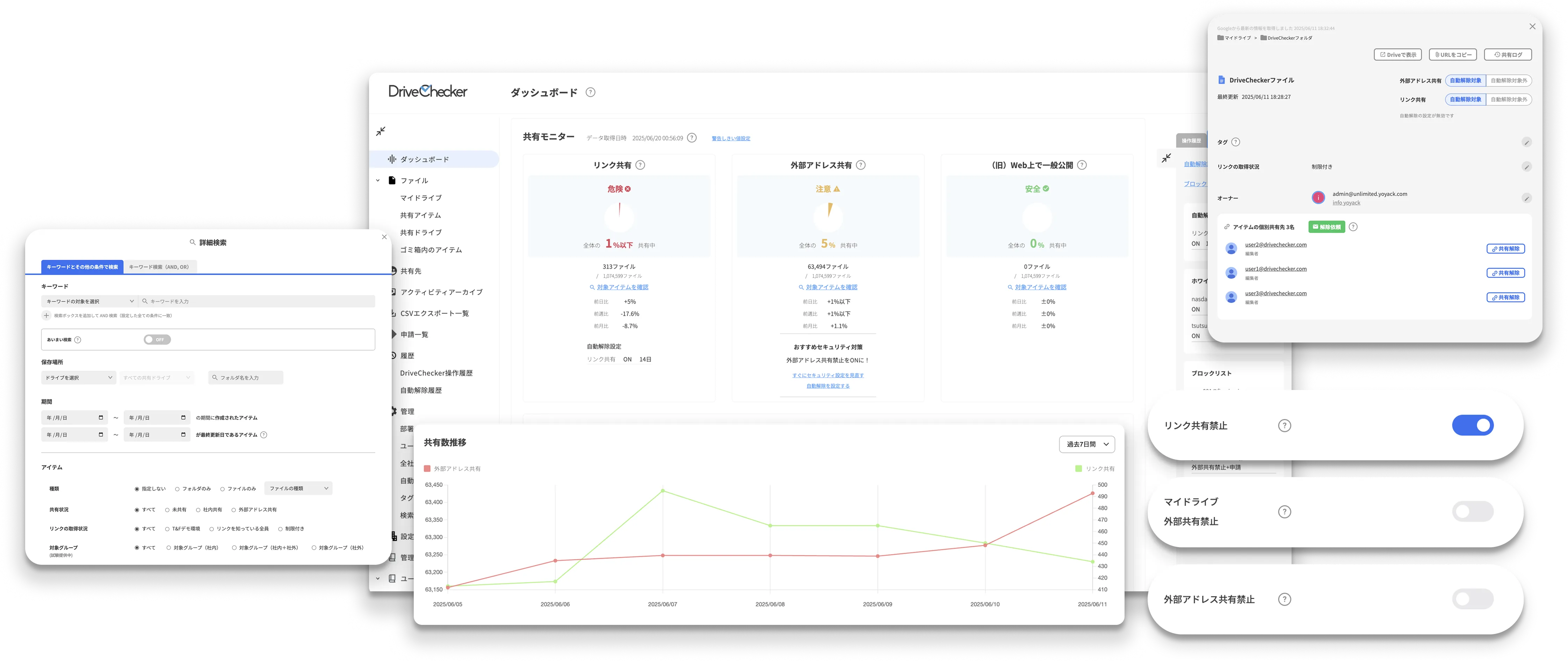Image resolution: width=1568 pixels, height=671 pixels.
Task: Select 未共有 radio in 共有状況
Action: click(167, 510)
